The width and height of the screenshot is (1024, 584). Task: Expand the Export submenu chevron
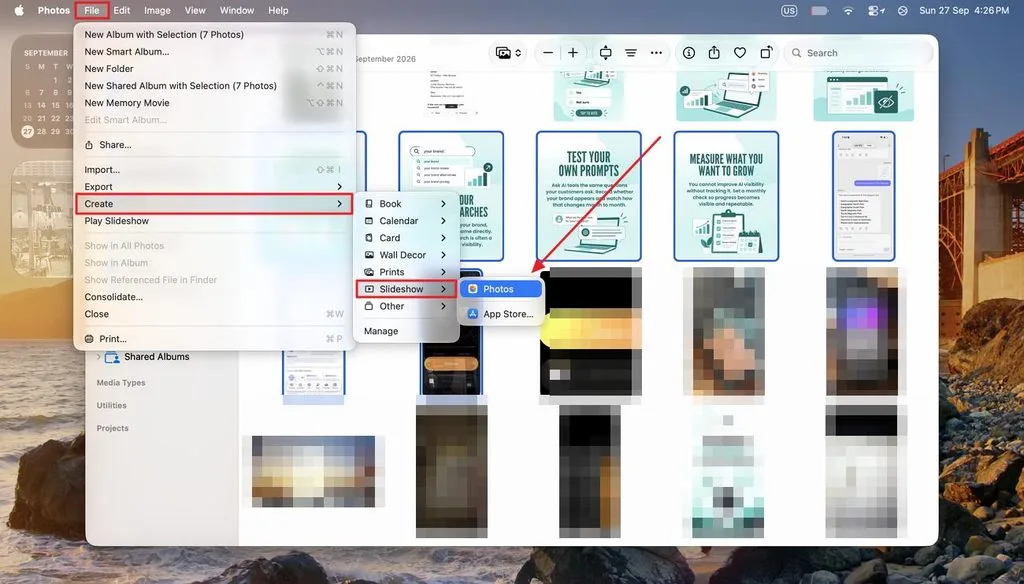point(340,187)
